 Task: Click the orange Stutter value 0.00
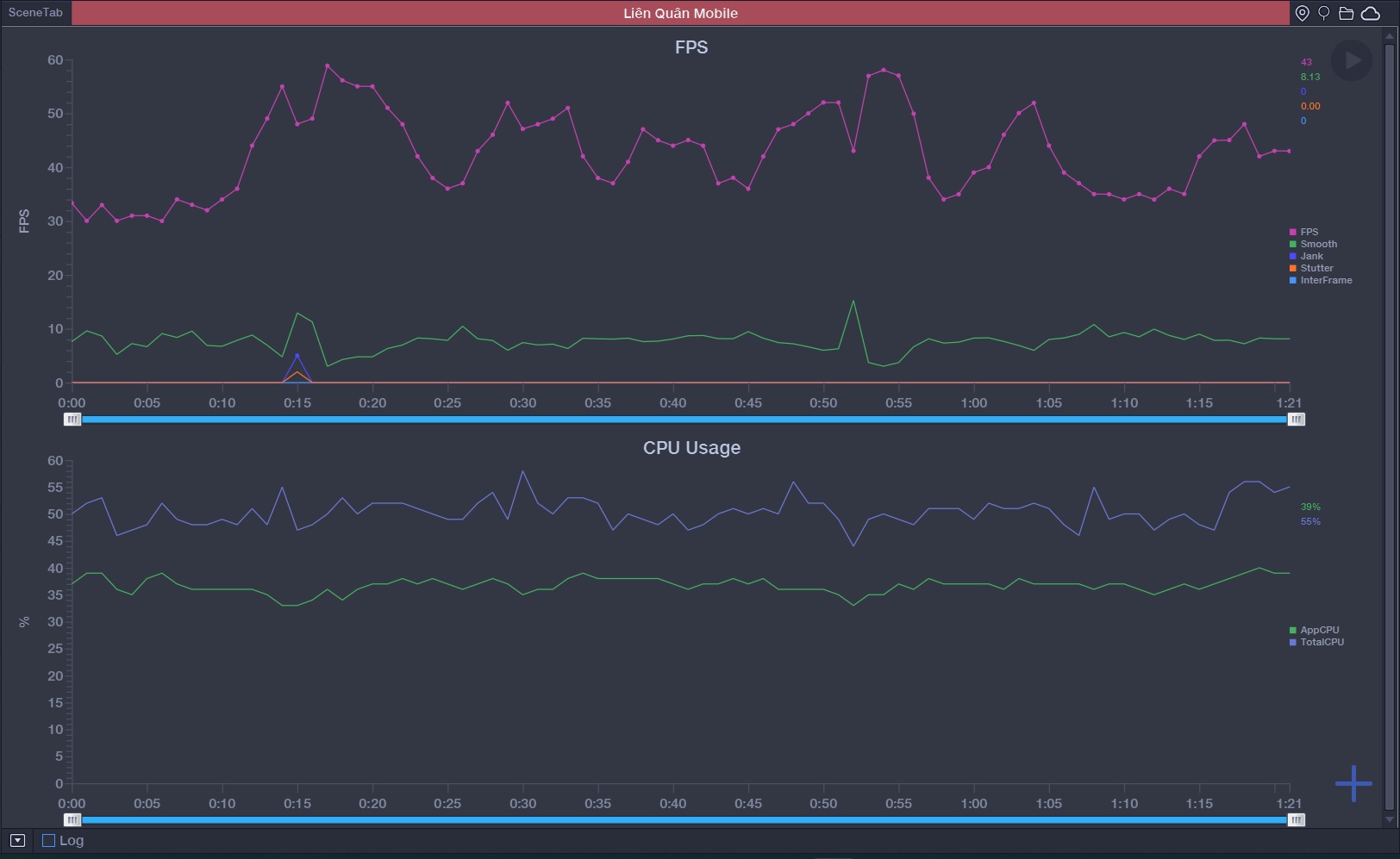pyautogui.click(x=1310, y=106)
